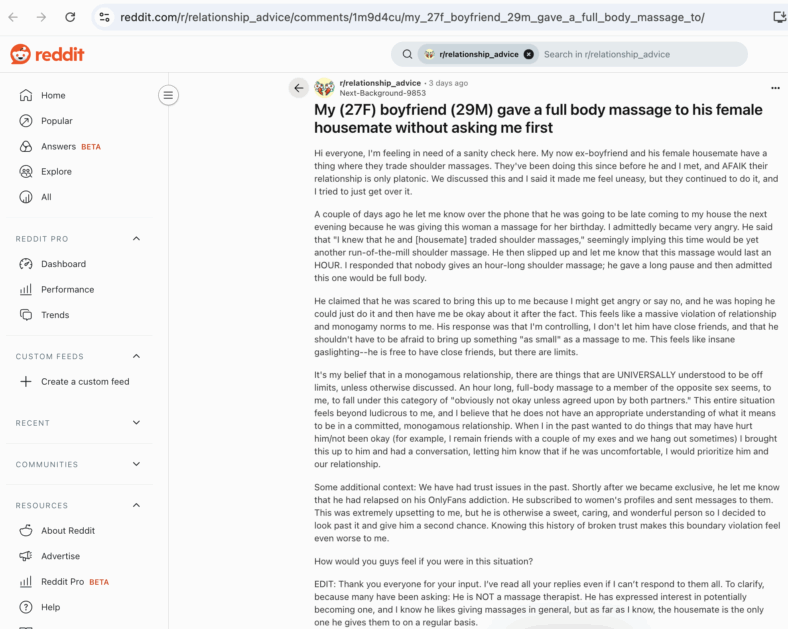This screenshot has height=629, width=788.
Task: Click the Reddit Pro chart icon in Resources
Action: click(26, 582)
